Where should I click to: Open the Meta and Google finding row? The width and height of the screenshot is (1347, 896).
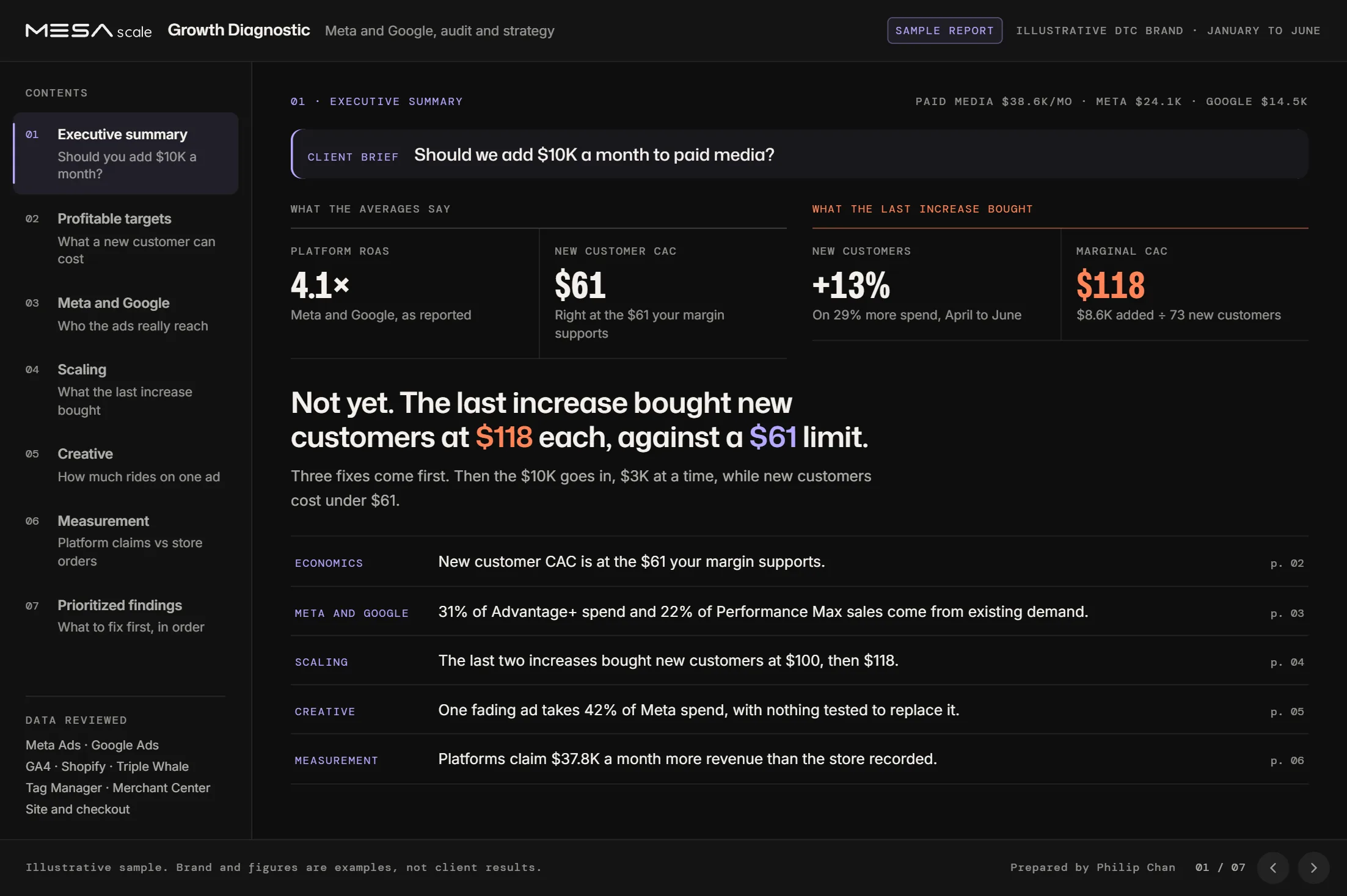[799, 612]
